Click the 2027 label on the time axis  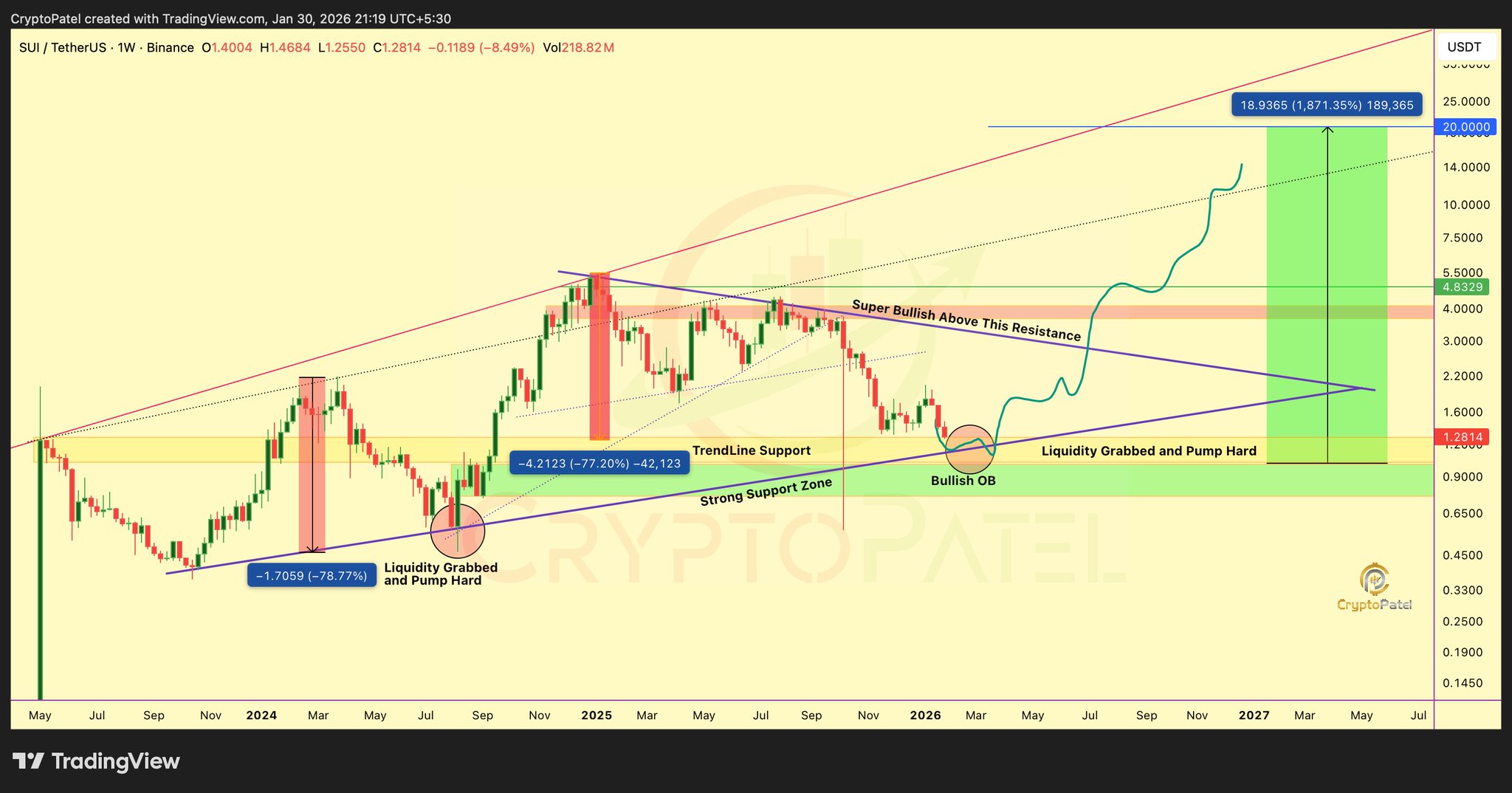pos(1254,715)
